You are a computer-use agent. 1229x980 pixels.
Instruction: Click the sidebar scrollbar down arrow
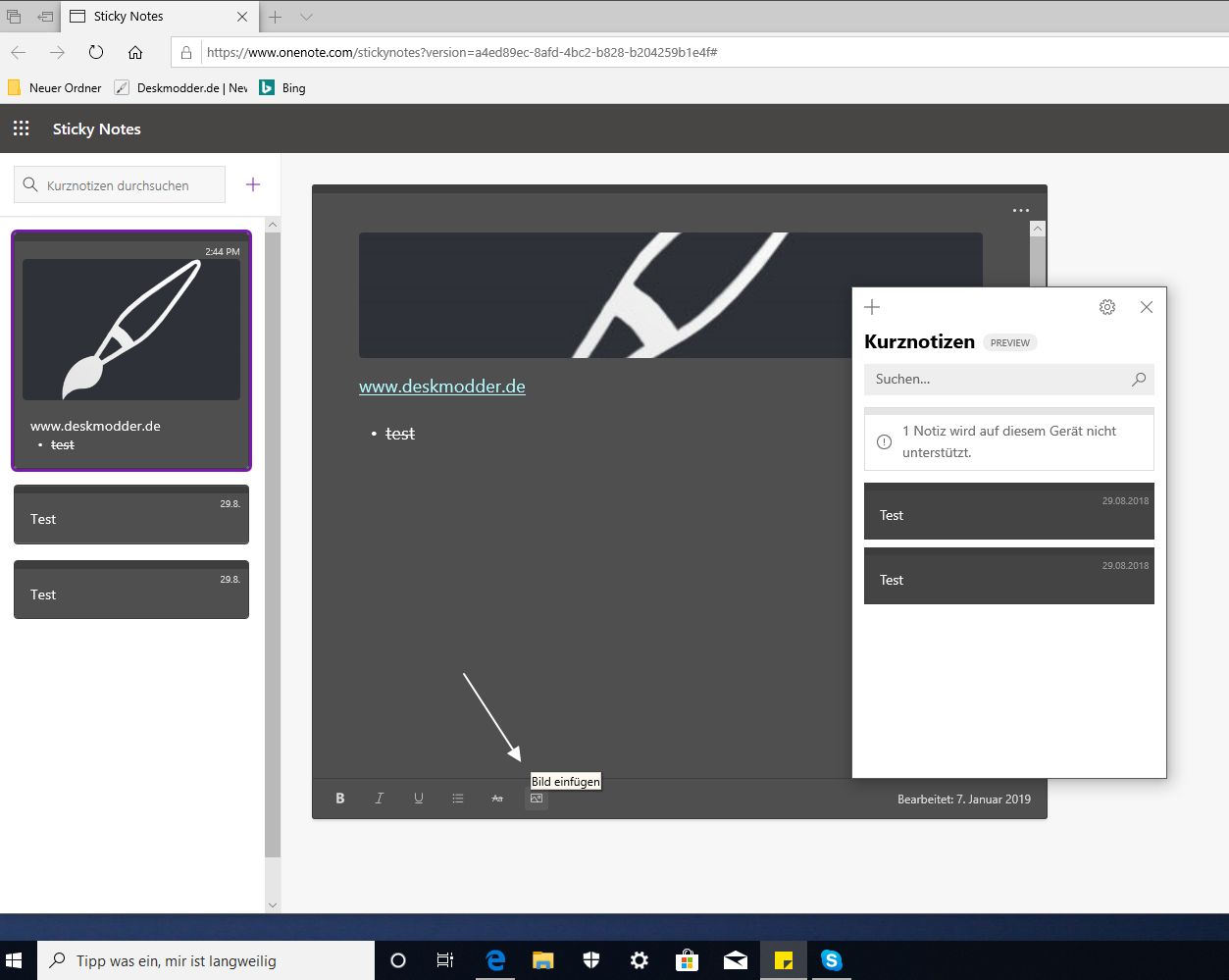(273, 905)
